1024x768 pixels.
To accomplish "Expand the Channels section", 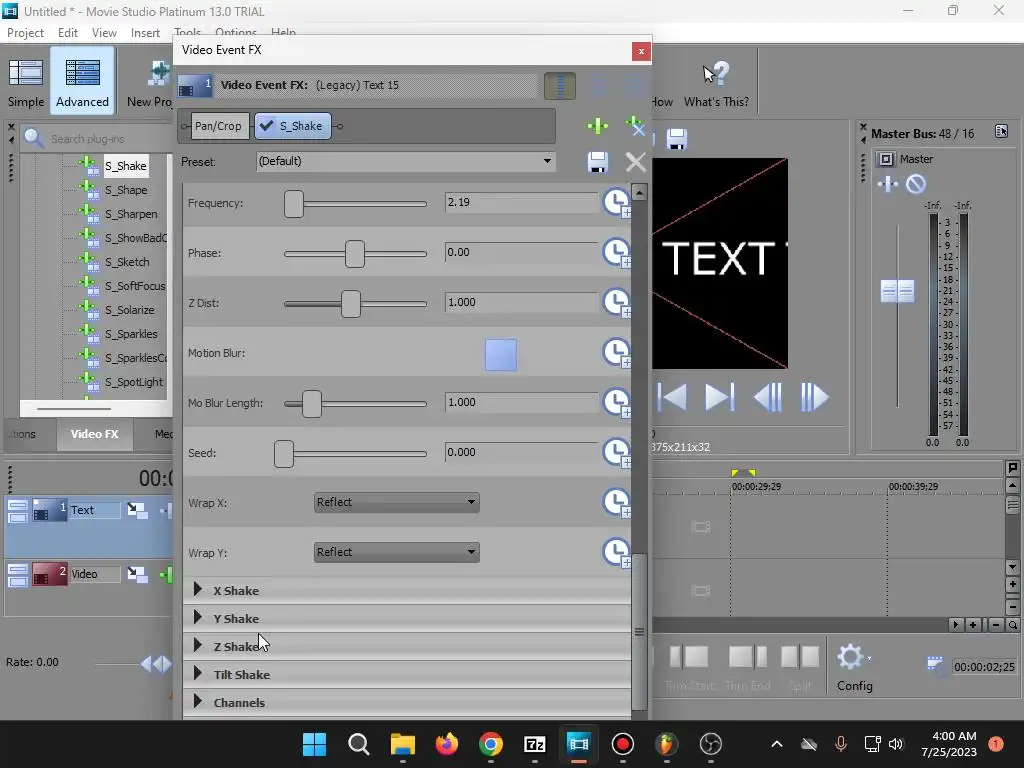I will [x=198, y=702].
